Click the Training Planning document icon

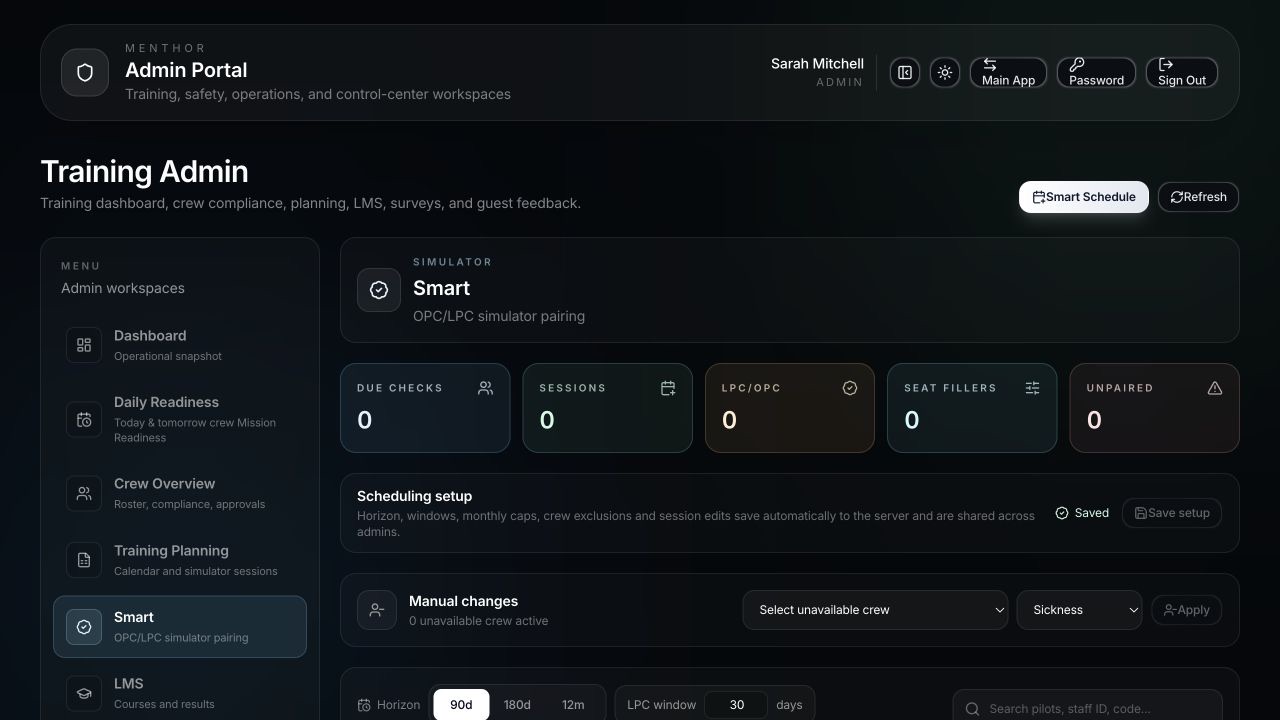point(84,560)
